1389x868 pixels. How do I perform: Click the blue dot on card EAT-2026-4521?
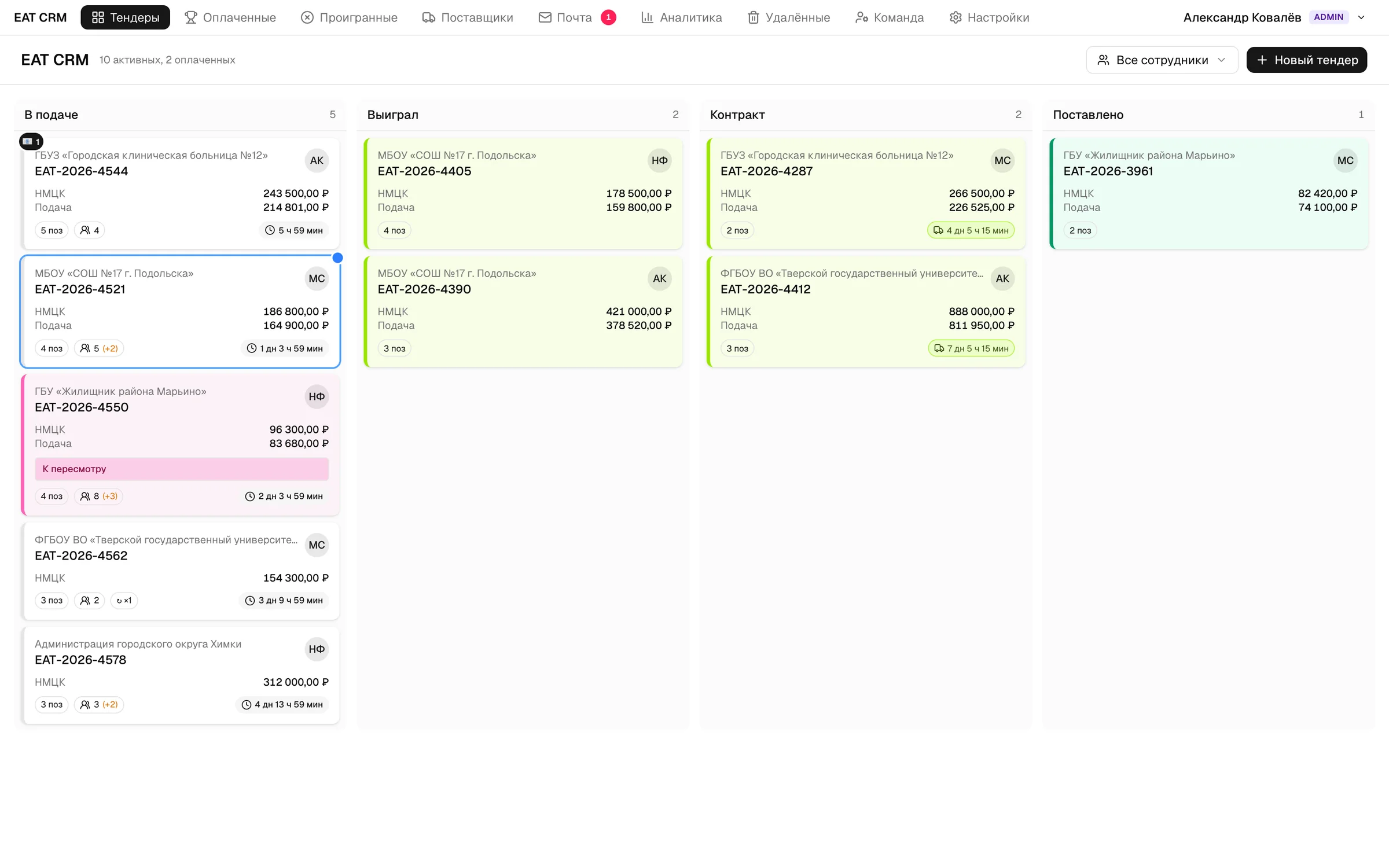coord(338,258)
